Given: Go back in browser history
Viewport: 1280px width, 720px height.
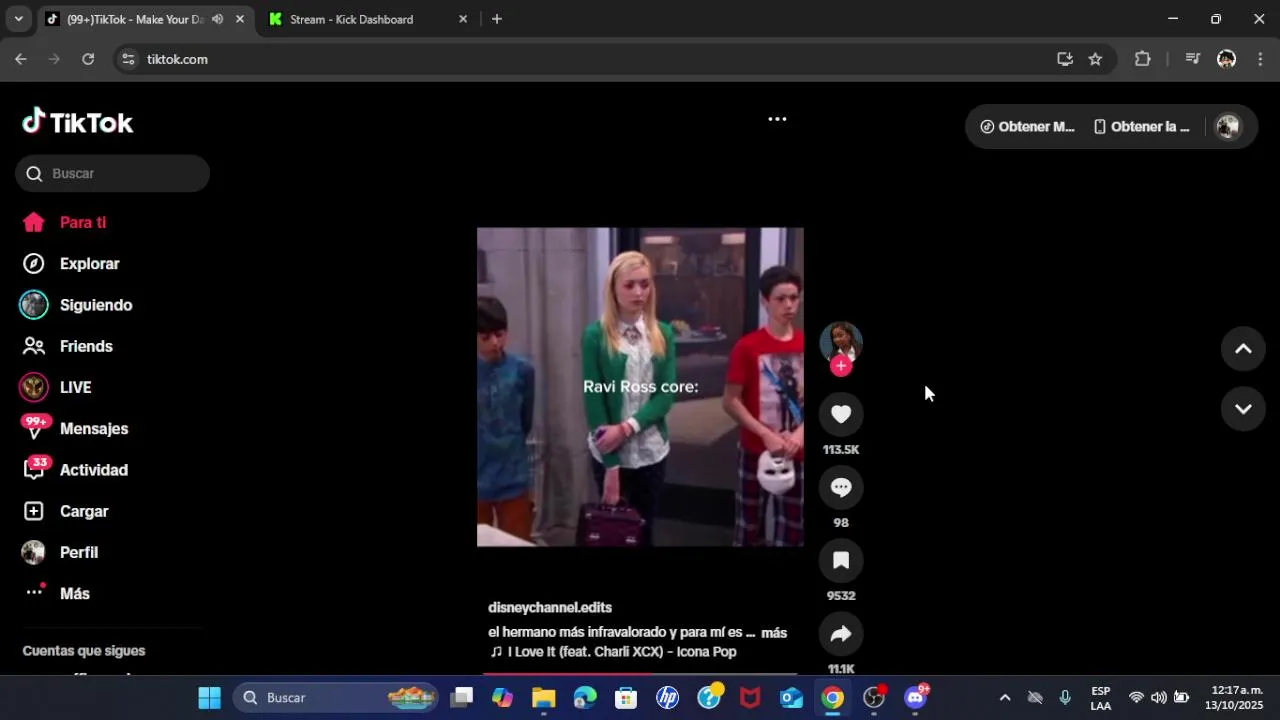Looking at the screenshot, I should pyautogui.click(x=21, y=59).
